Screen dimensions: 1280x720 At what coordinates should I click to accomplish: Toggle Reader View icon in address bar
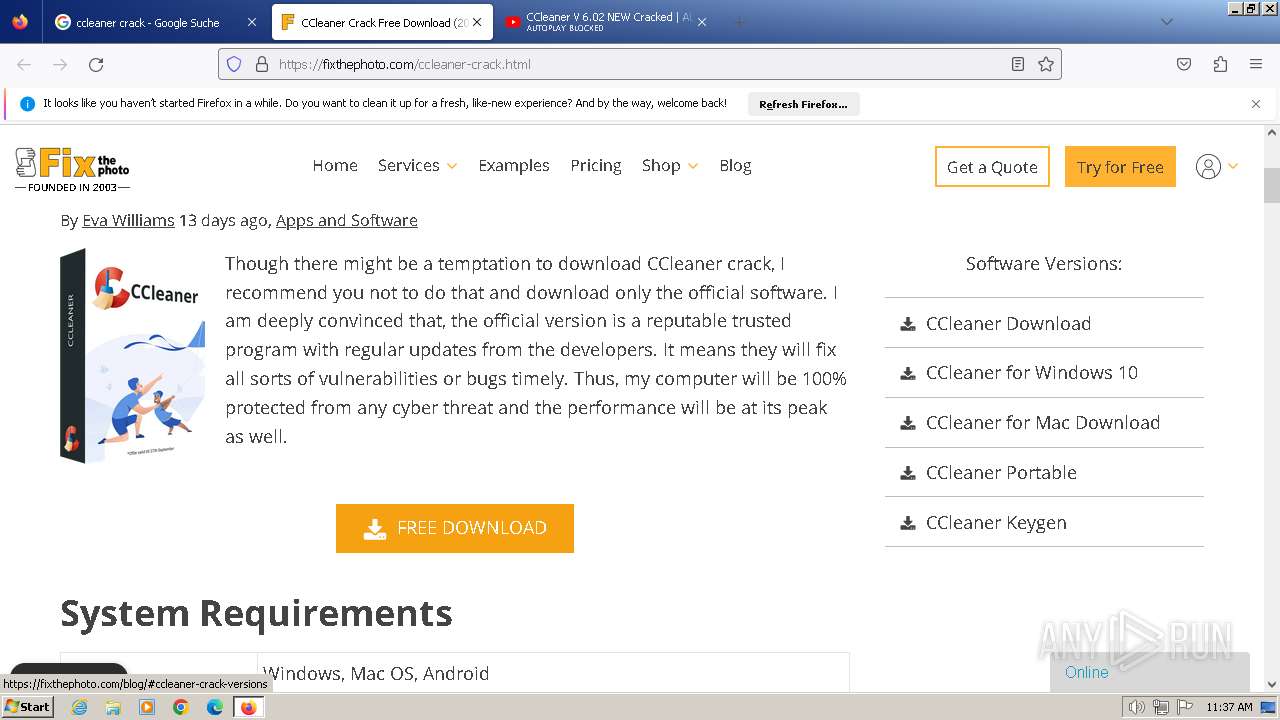click(1018, 64)
